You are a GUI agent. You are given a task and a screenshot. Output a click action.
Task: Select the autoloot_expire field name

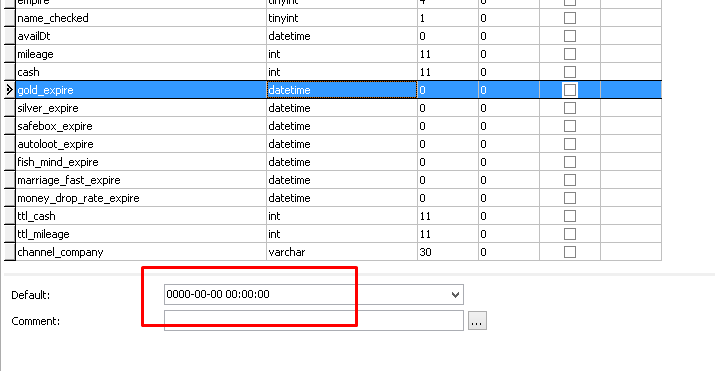(x=55, y=144)
